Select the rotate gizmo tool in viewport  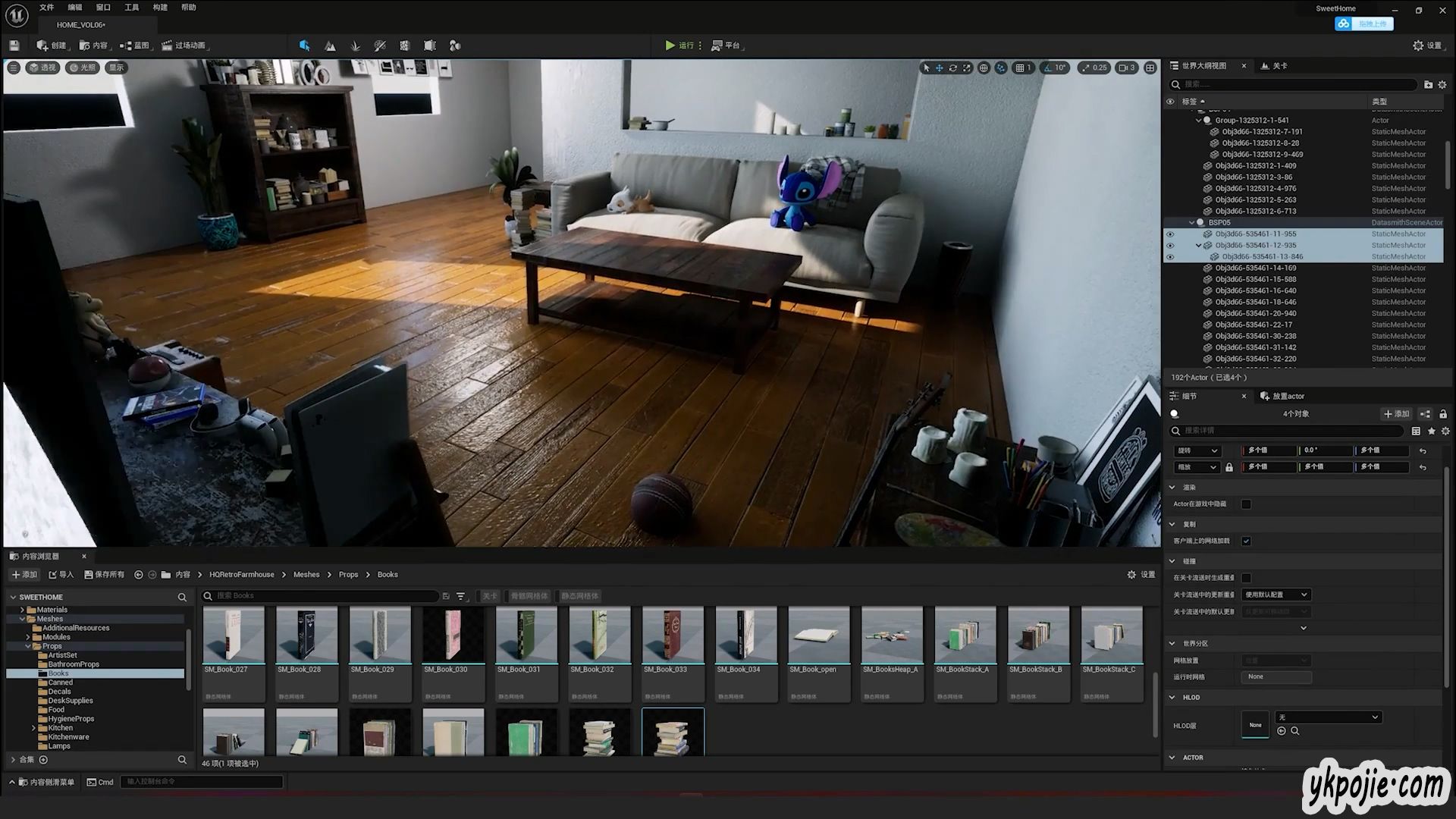coord(953,67)
